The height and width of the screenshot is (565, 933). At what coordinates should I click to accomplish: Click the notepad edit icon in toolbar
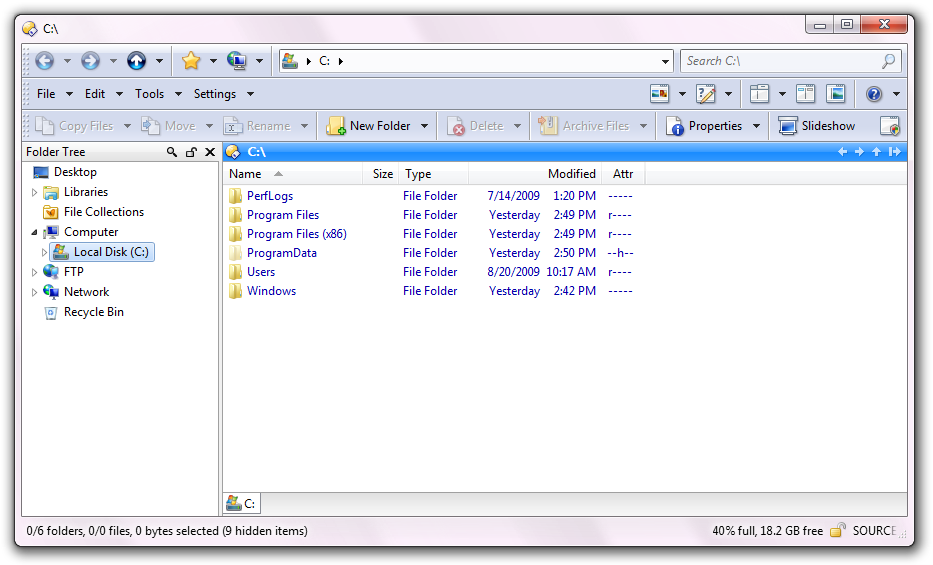click(x=706, y=94)
